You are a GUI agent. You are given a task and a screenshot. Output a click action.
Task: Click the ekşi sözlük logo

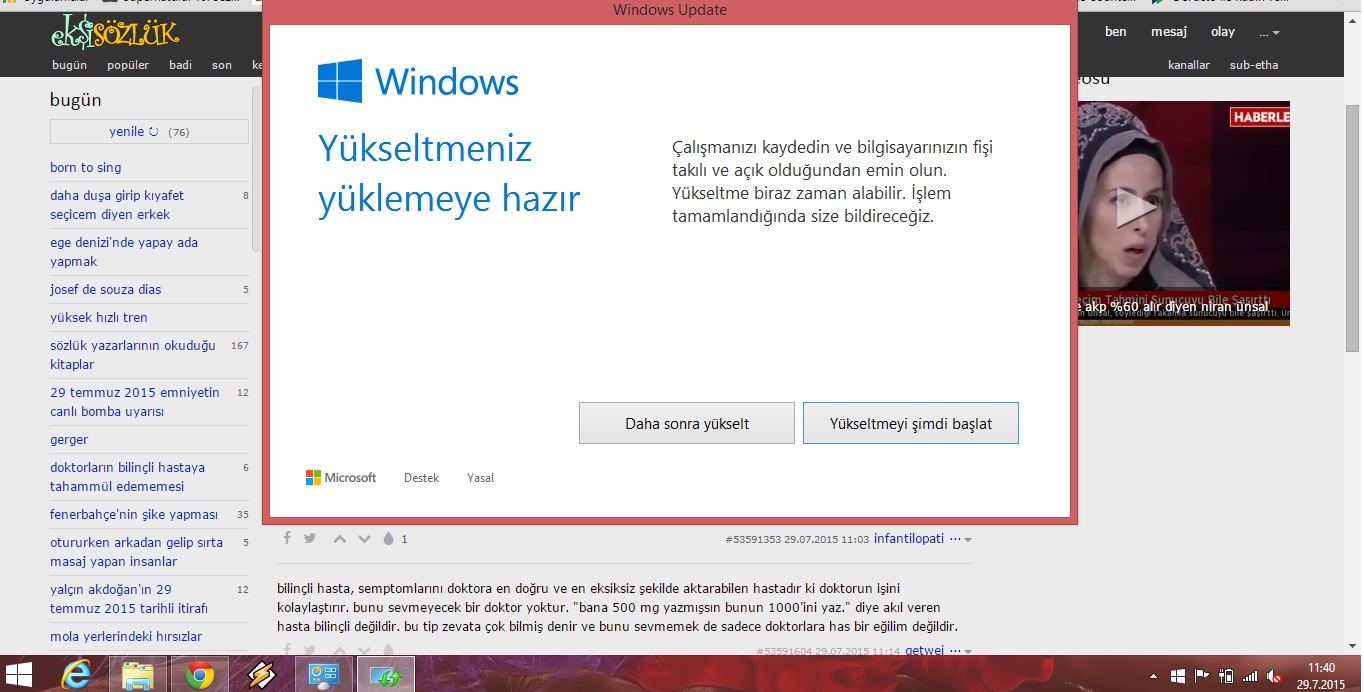point(115,33)
